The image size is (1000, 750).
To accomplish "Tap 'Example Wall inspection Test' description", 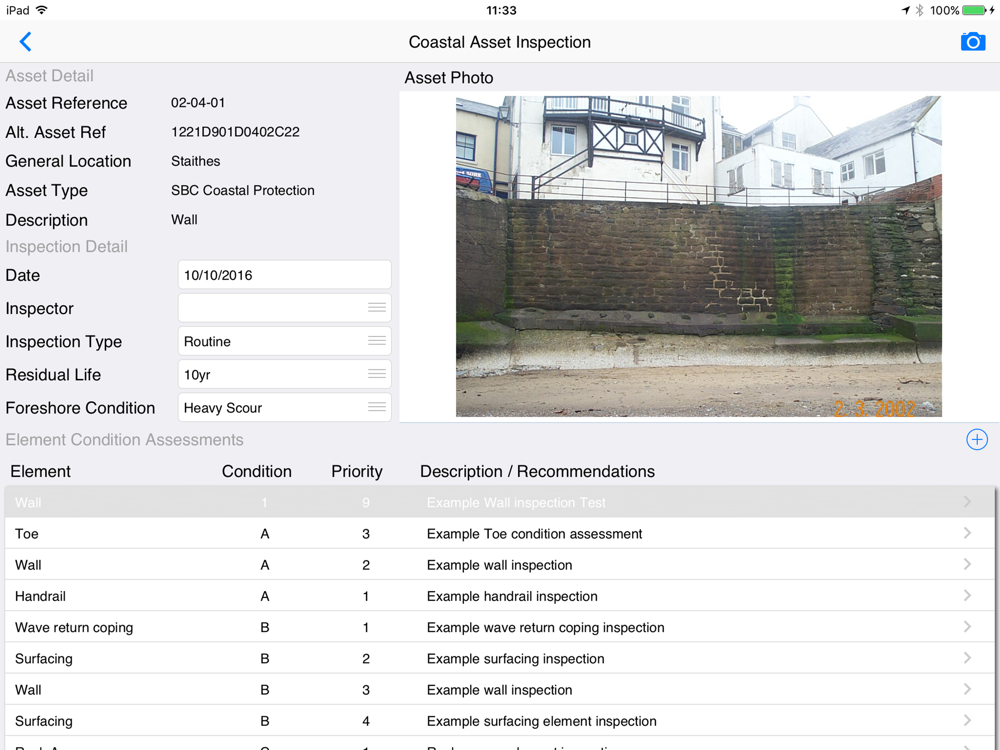I will 516,503.
